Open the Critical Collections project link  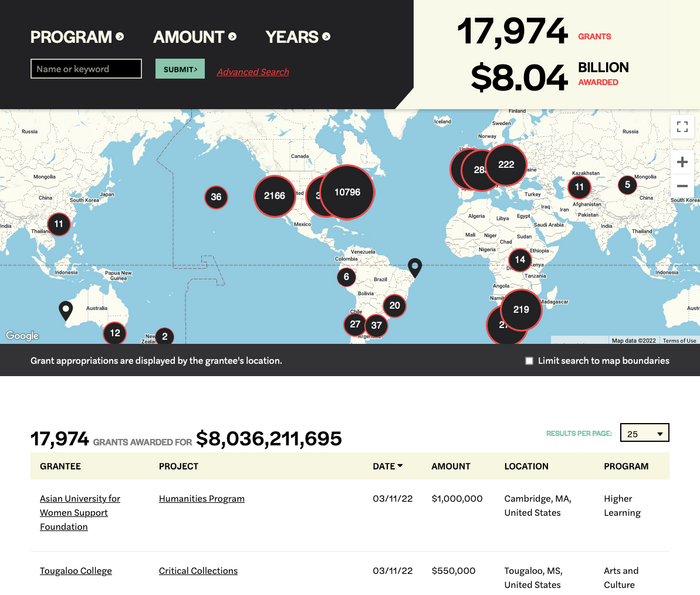click(198, 571)
